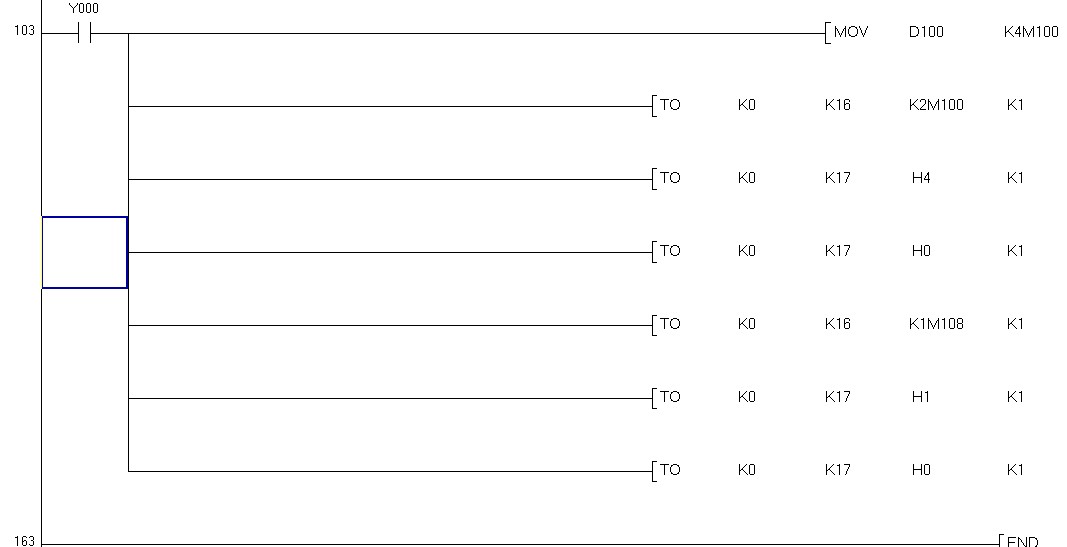Select the K1M108 operand
1067x547 pixels.
(x=936, y=324)
